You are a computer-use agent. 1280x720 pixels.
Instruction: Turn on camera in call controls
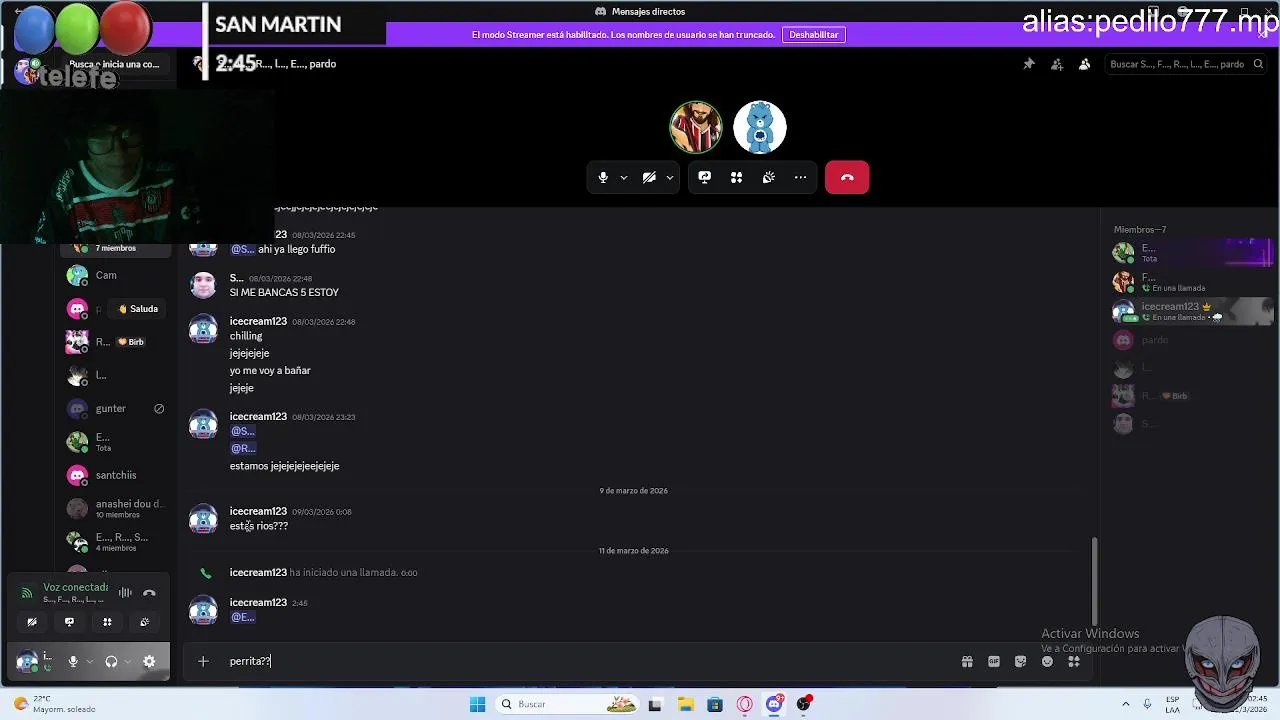(x=649, y=177)
